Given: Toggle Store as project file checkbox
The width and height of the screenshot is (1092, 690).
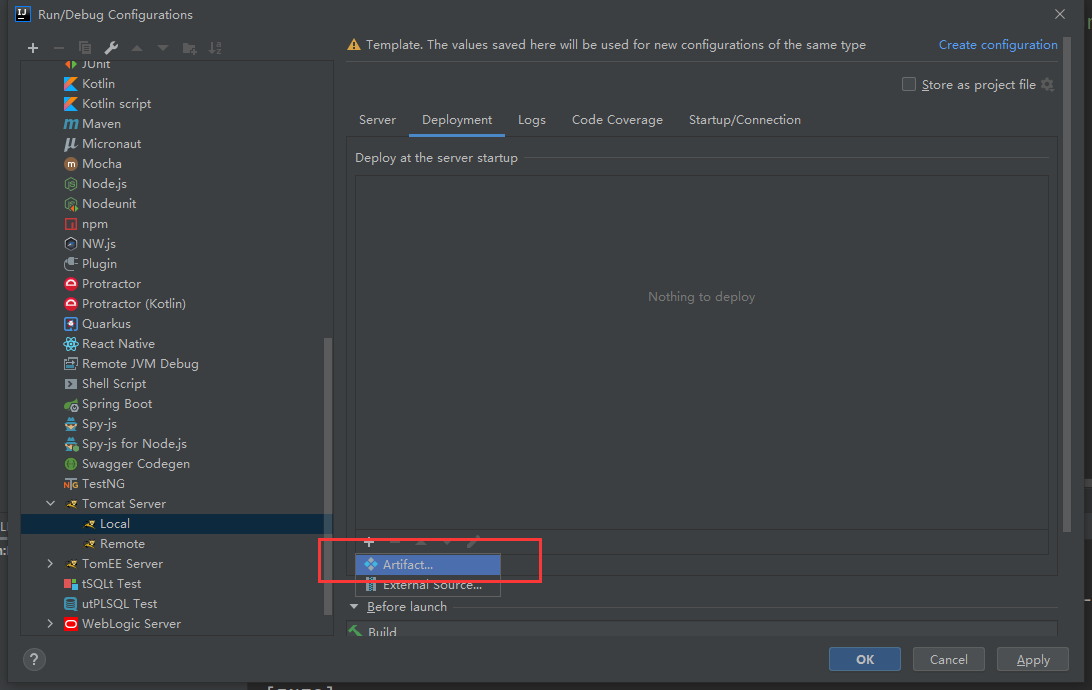Looking at the screenshot, I should (x=909, y=84).
